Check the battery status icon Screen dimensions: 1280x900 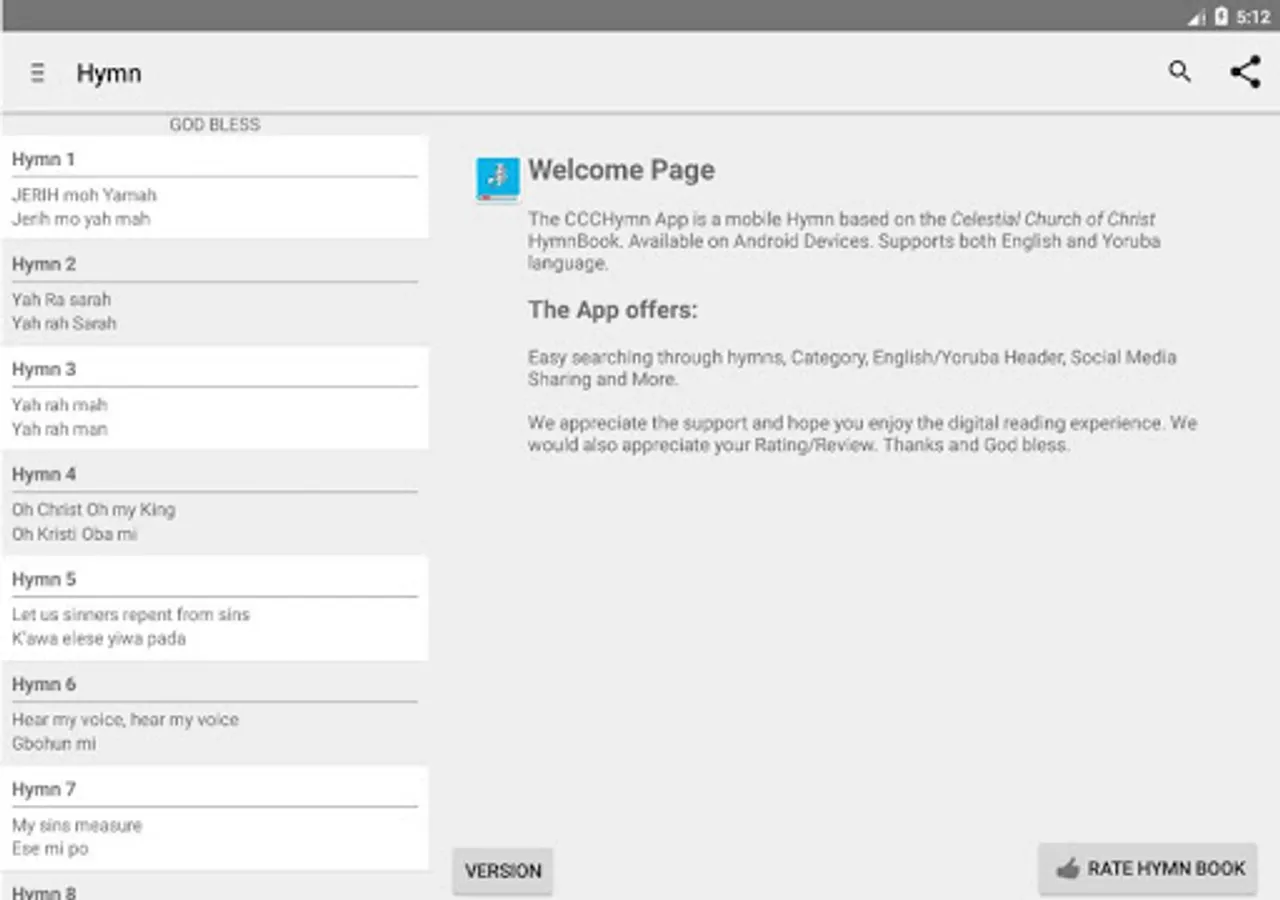1221,16
